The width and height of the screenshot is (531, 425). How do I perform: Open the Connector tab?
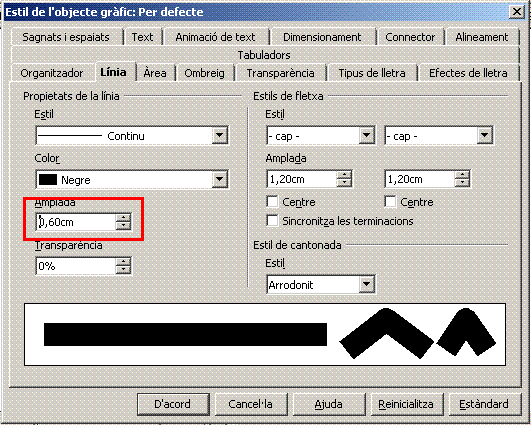coord(410,37)
